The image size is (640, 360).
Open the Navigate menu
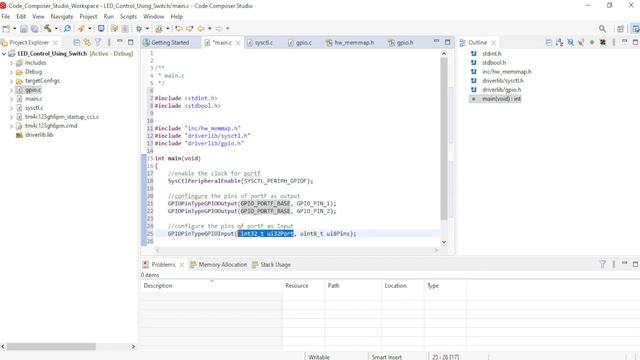click(62, 17)
